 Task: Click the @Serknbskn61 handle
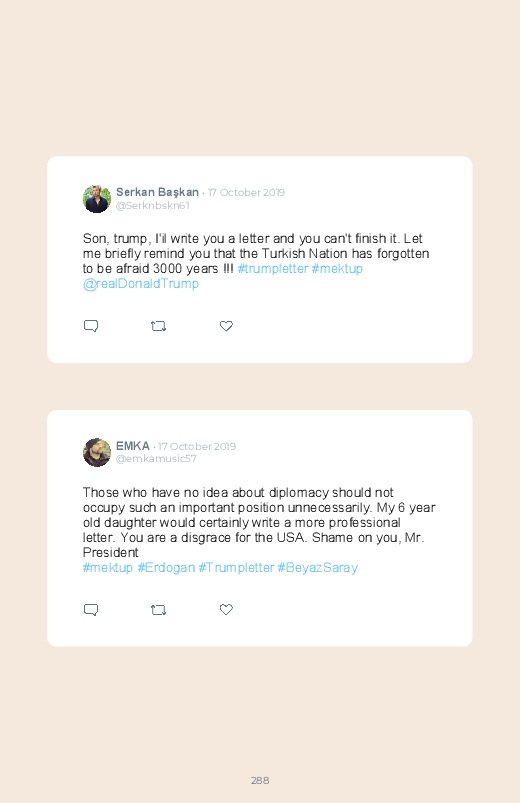(153, 205)
